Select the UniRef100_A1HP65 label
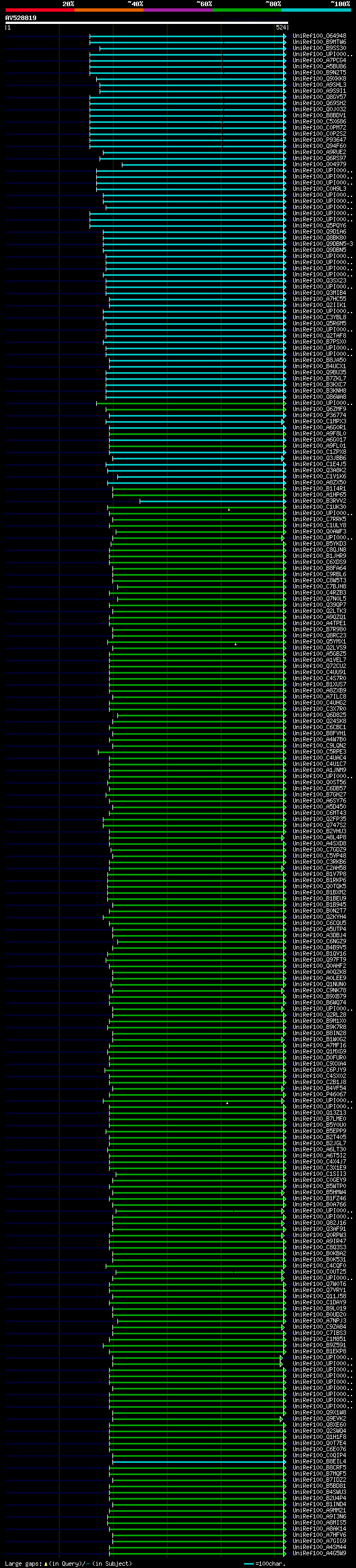 (319, 494)
